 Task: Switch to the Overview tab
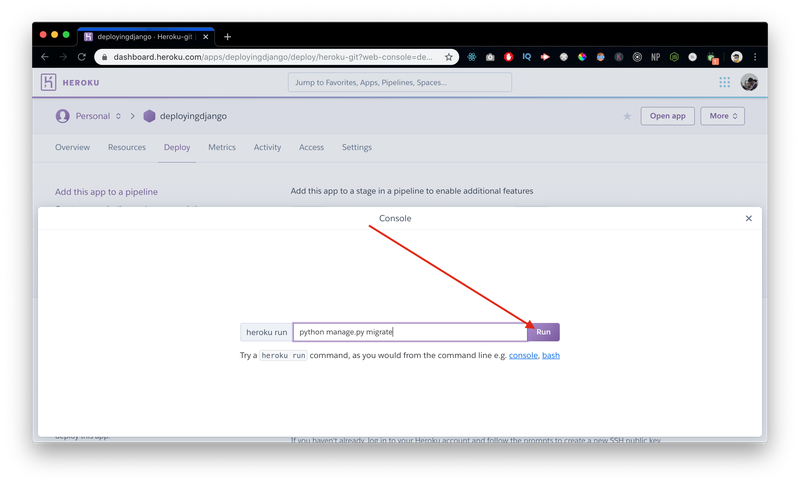[x=72, y=147]
